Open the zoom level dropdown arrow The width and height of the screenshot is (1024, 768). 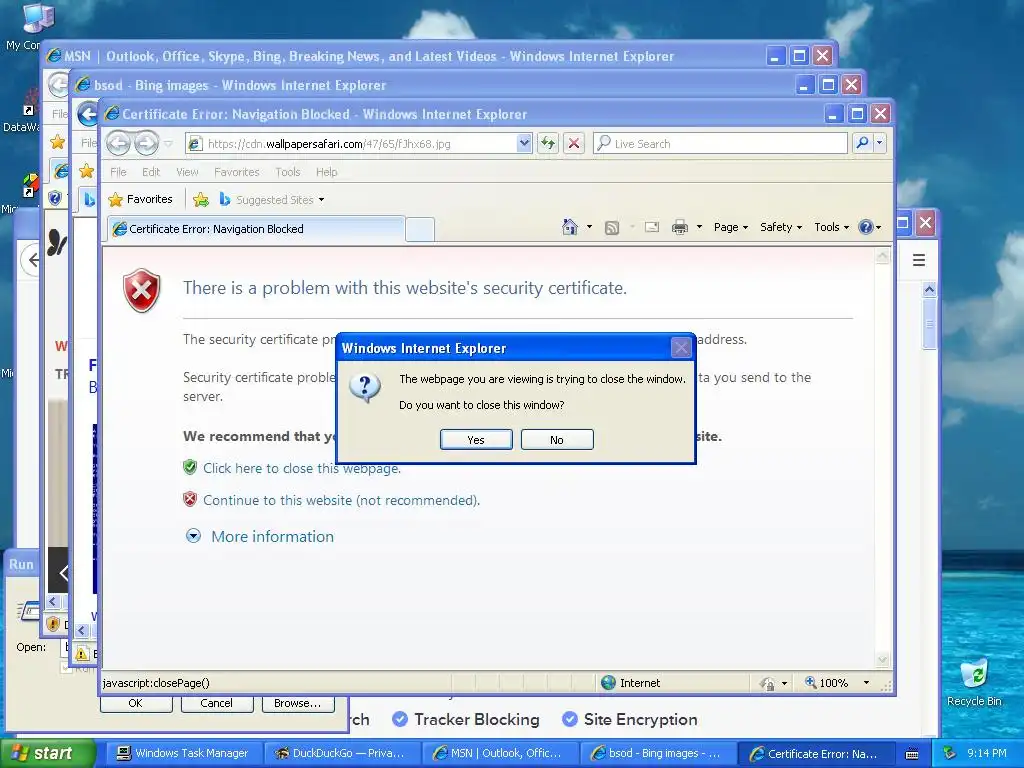coord(866,682)
